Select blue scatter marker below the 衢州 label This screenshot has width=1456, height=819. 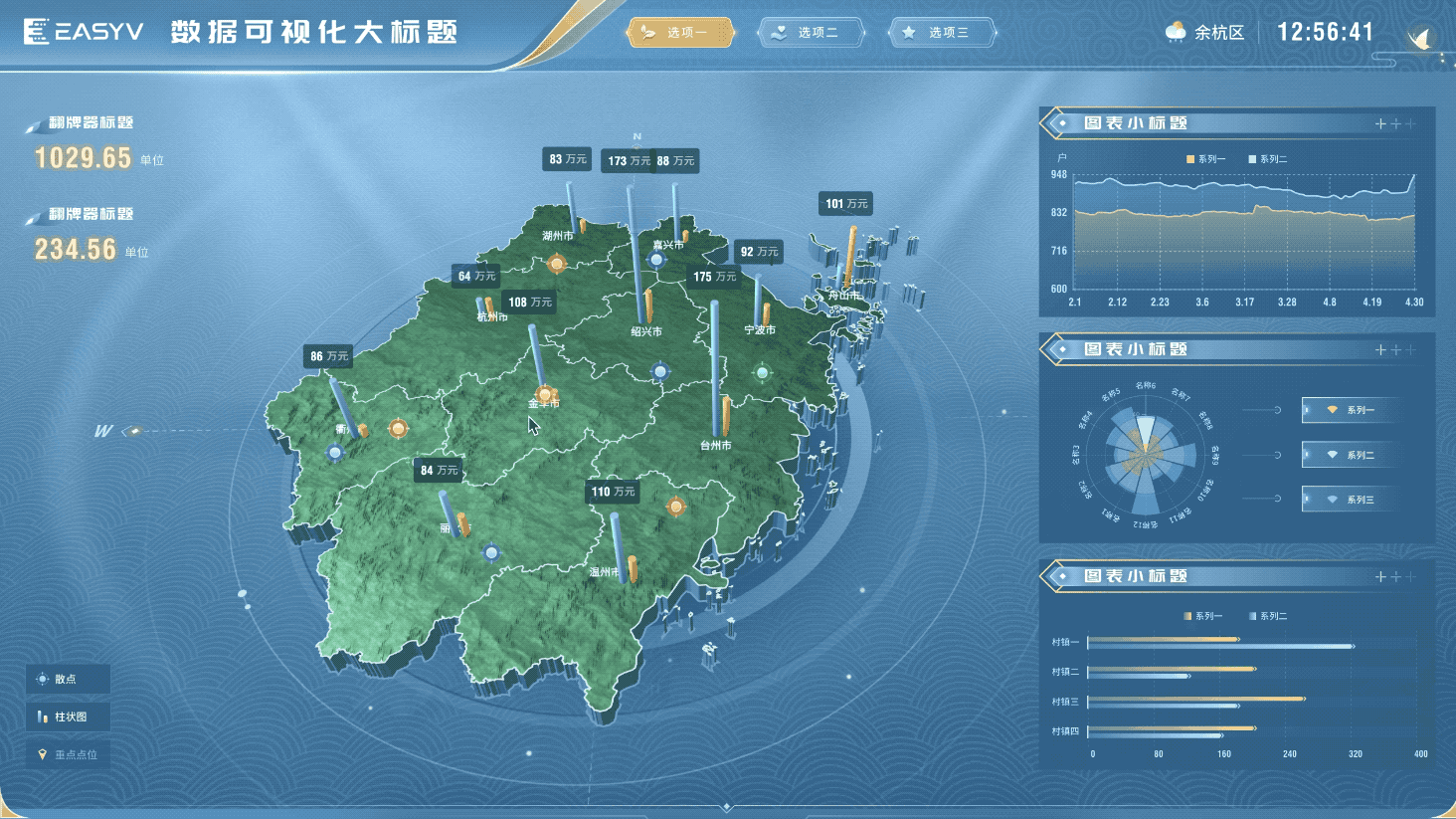pos(335,453)
